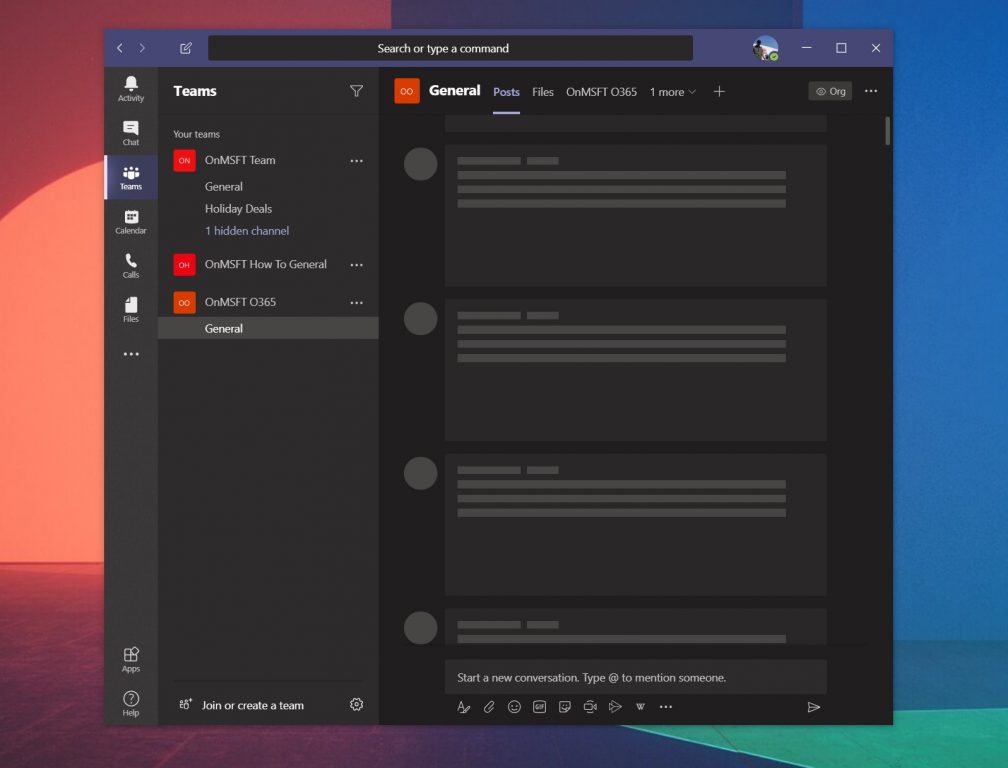Click the Search or type a command box
The image size is (1008, 768).
450,48
